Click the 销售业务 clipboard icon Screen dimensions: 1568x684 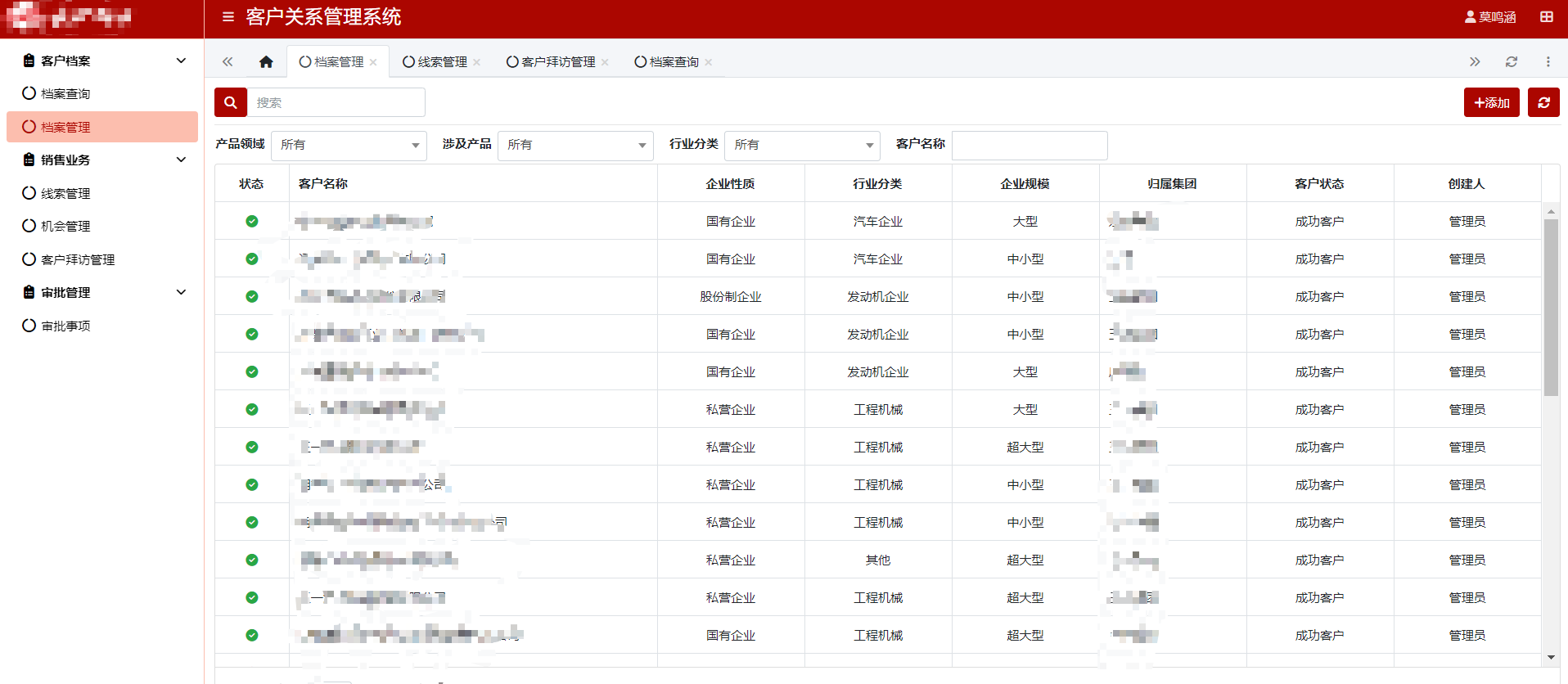point(29,160)
